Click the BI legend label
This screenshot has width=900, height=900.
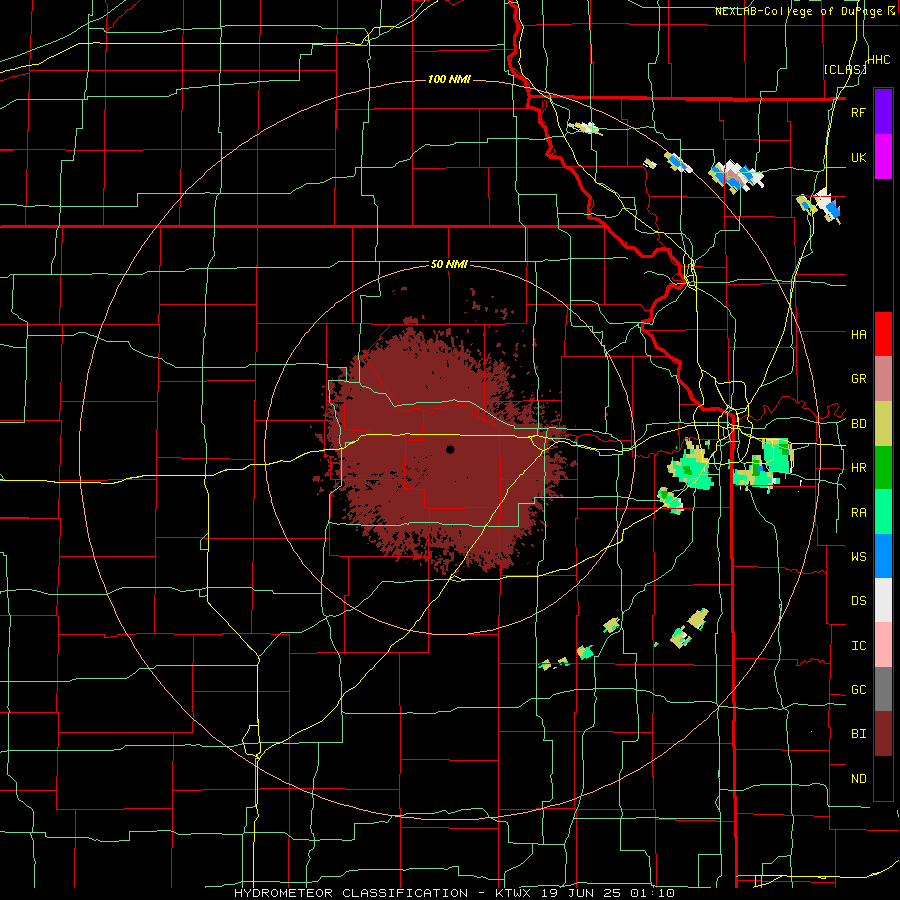click(858, 734)
